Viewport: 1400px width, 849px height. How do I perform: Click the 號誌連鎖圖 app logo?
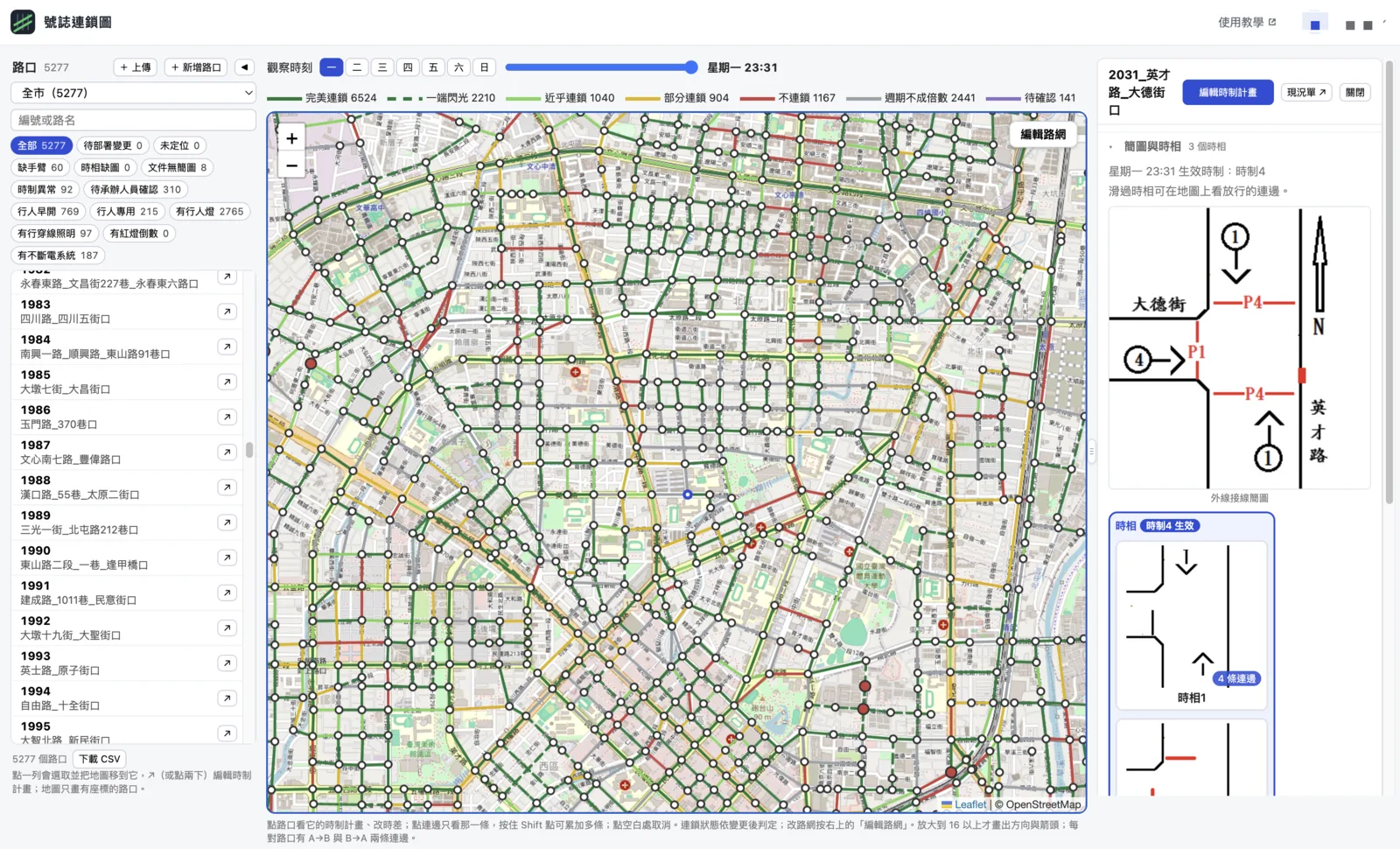tap(23, 22)
